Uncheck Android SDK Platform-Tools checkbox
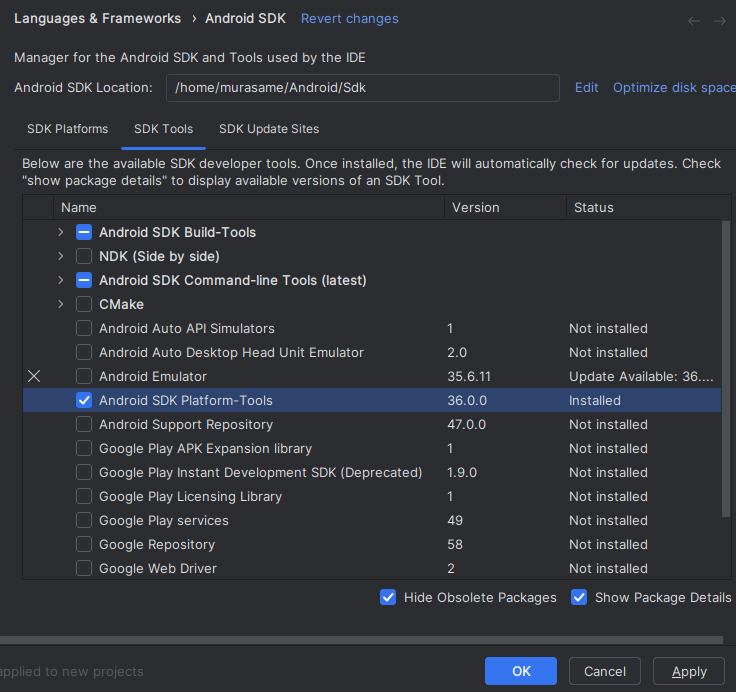The height and width of the screenshot is (692, 736). click(84, 400)
